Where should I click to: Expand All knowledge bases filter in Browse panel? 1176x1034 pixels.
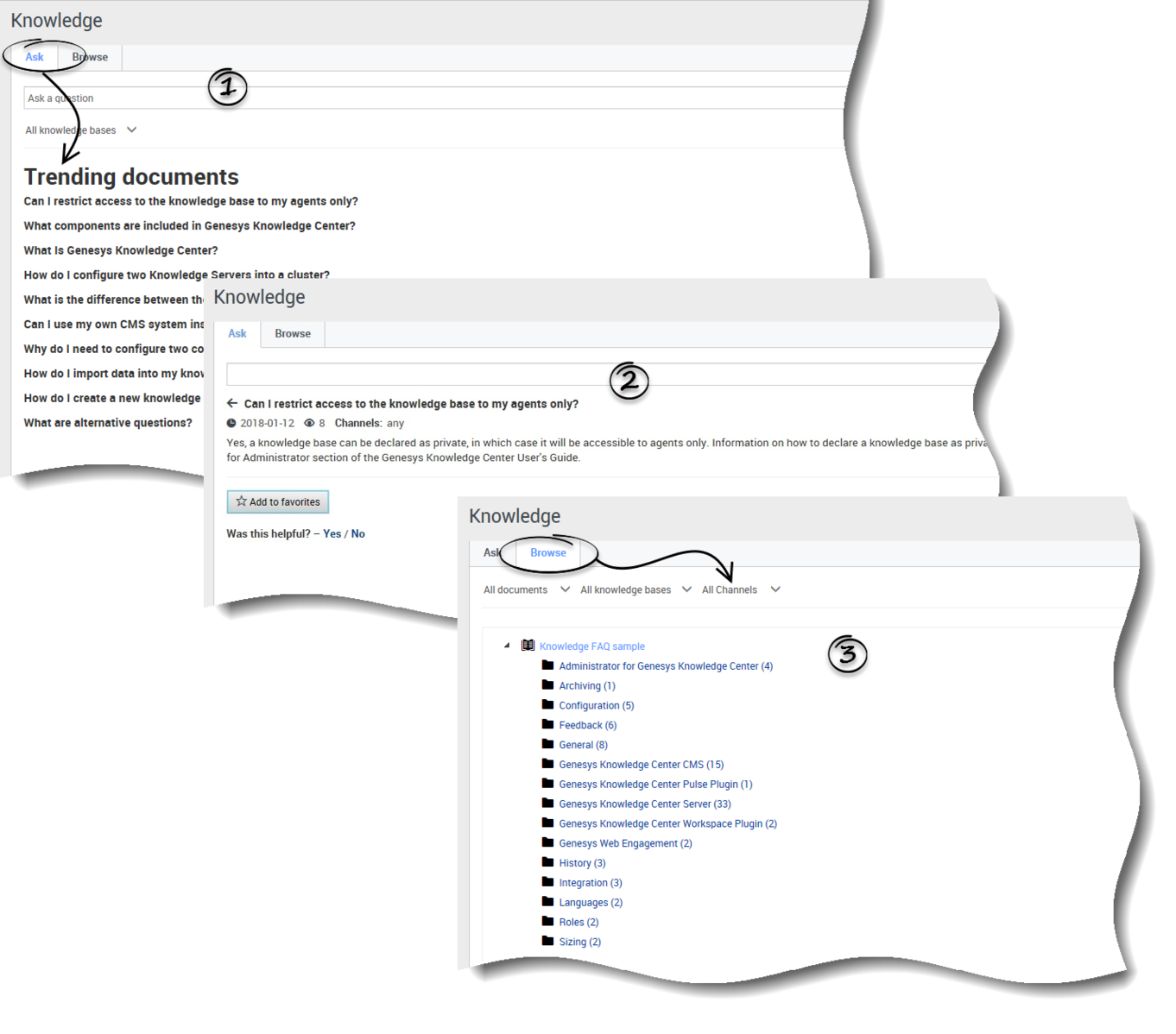635,590
